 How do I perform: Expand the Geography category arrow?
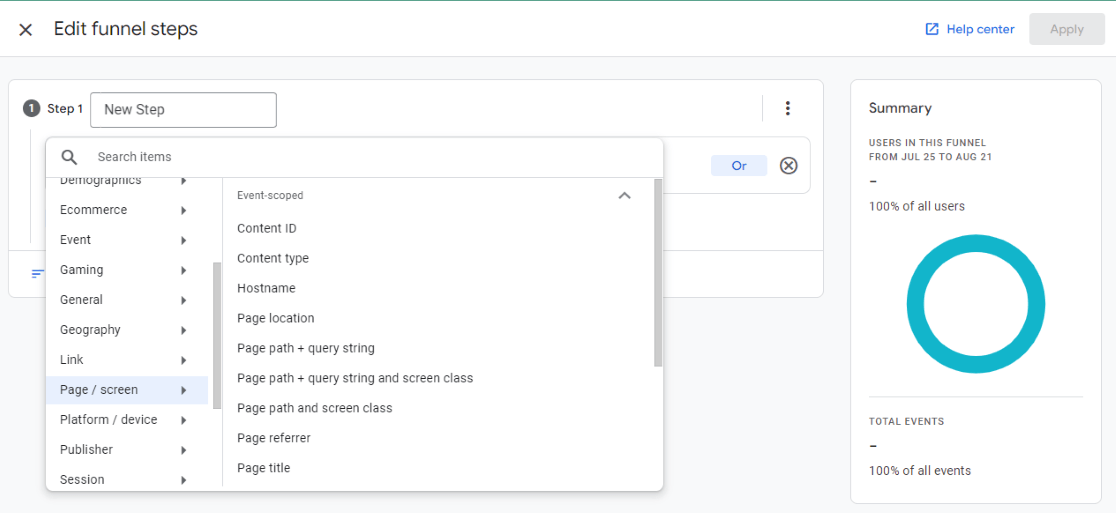(x=184, y=330)
